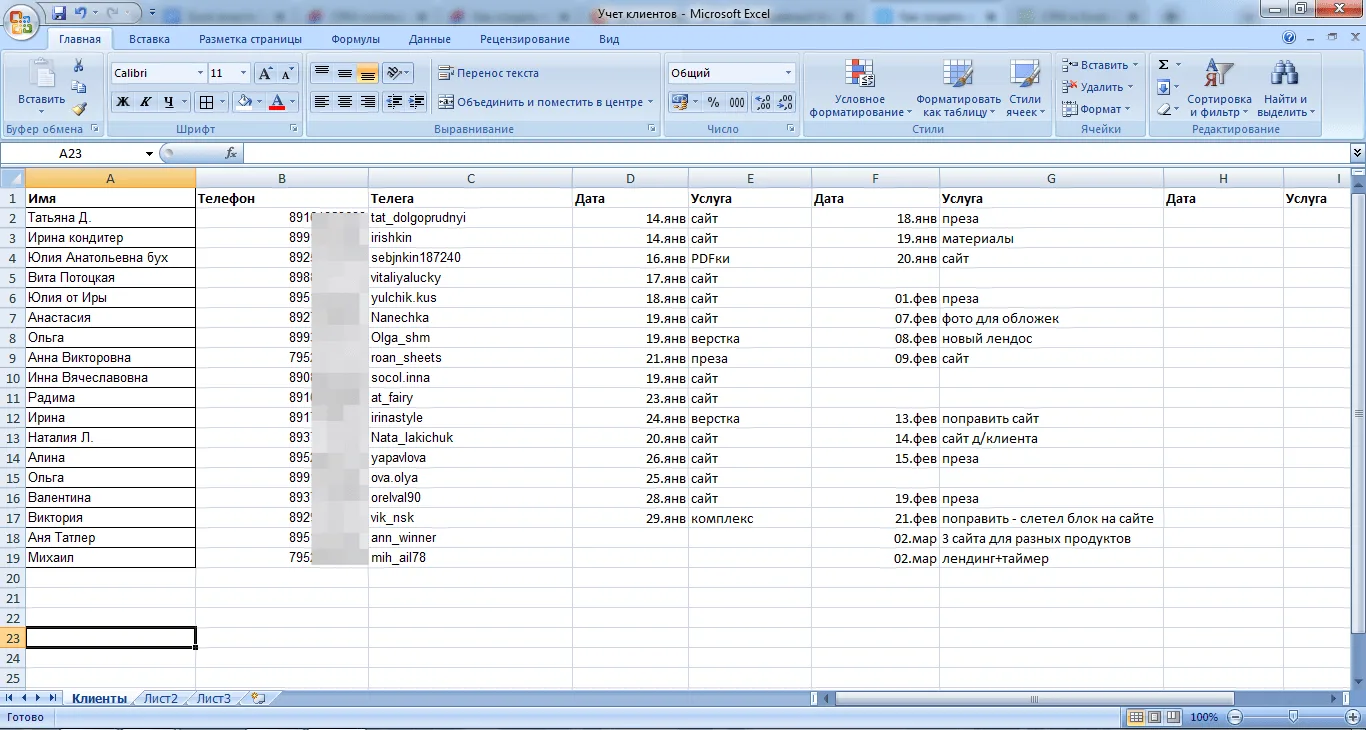Align cell text to the top
Viewport: 1366px width, 730px height.
pyautogui.click(x=321, y=73)
